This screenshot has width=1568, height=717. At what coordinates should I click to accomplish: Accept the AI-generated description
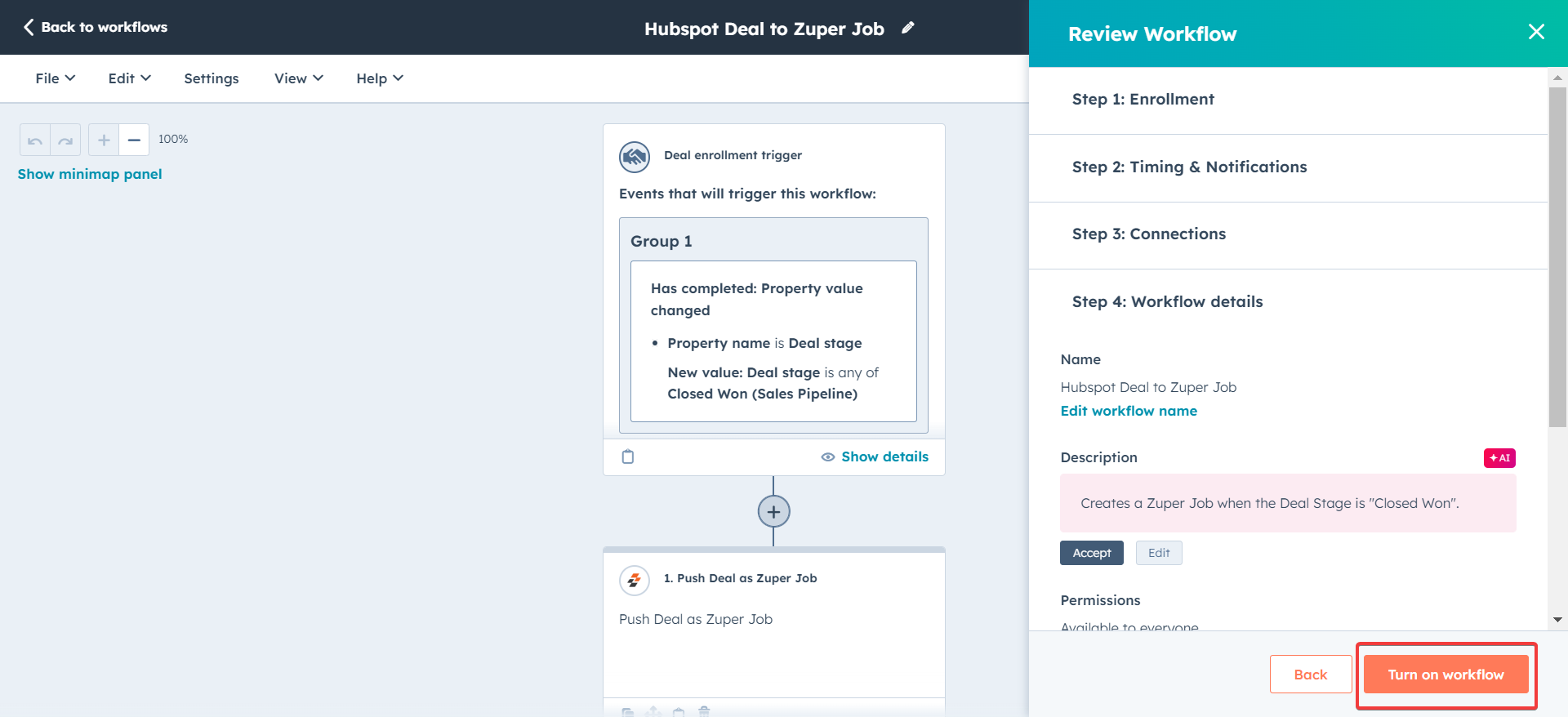1091,553
